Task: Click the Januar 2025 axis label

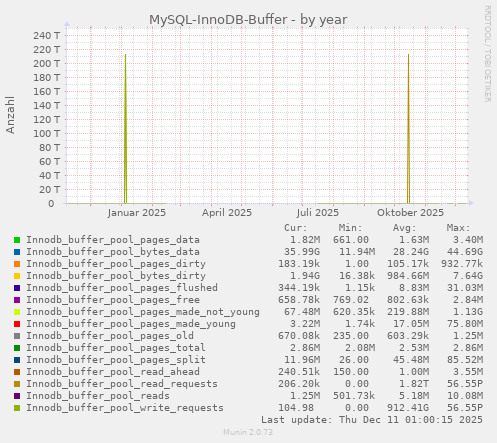Action: coord(137,213)
